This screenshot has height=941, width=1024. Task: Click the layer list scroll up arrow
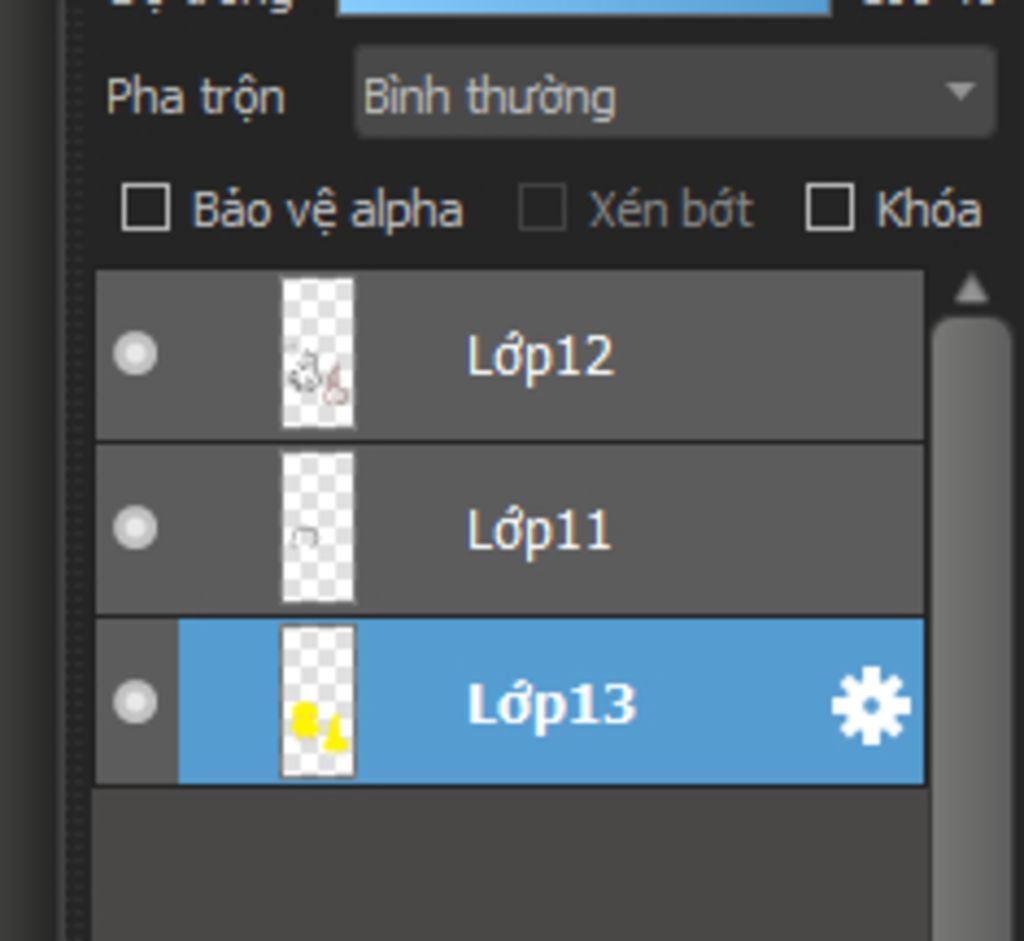[x=971, y=289]
